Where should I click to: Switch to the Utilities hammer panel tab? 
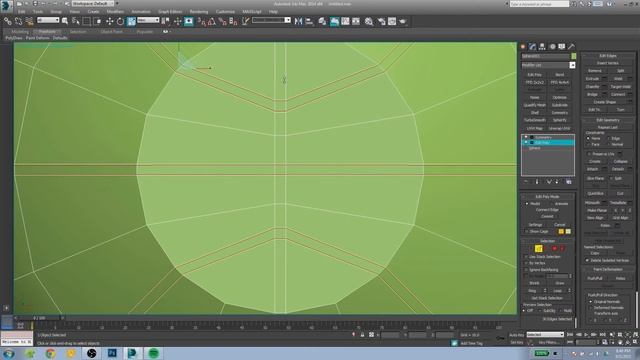coord(571,47)
